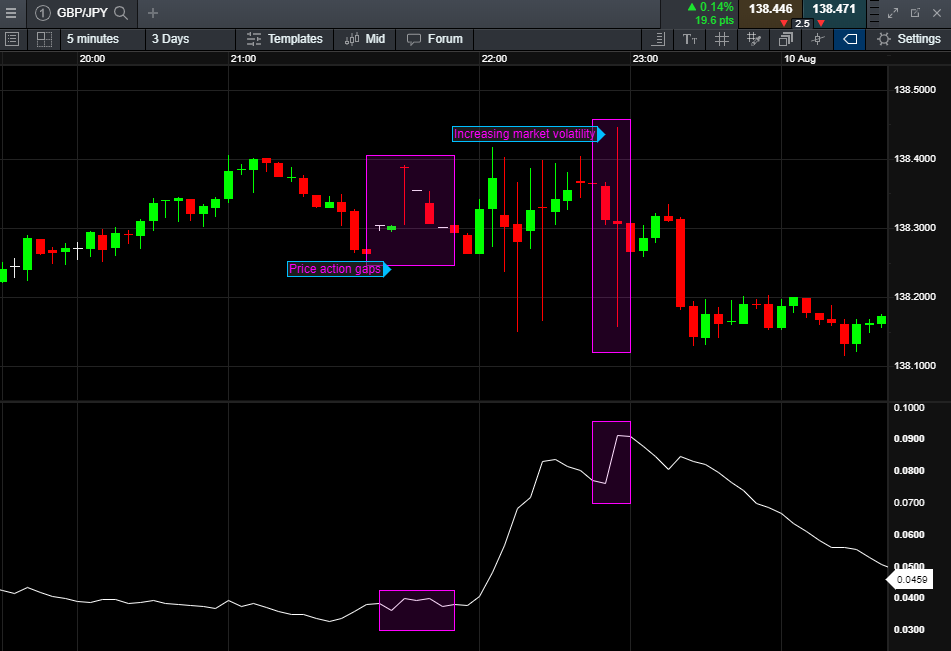The image size is (951, 651).
Task: Select the crosshair cursor tool
Action: tap(818, 39)
